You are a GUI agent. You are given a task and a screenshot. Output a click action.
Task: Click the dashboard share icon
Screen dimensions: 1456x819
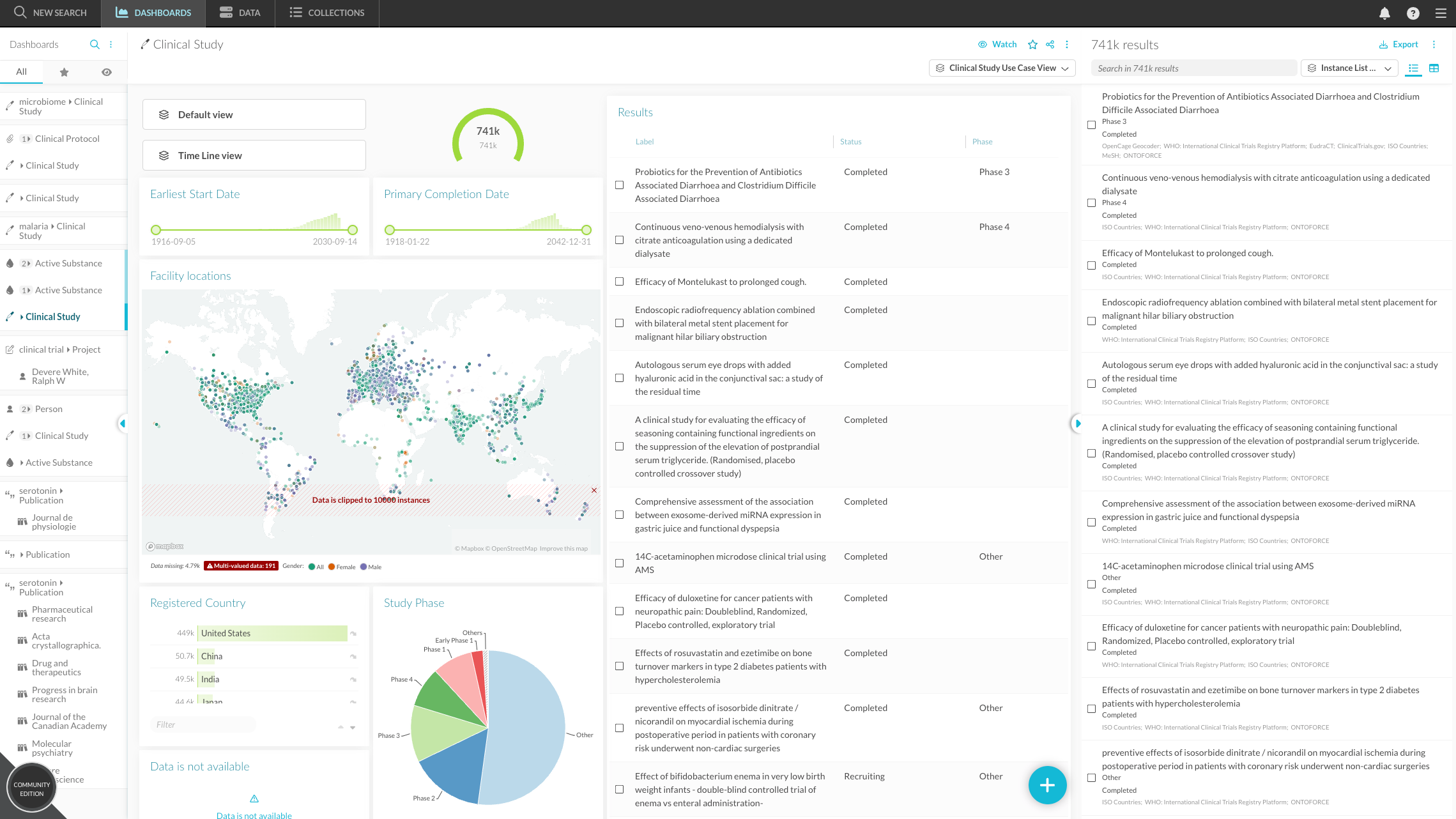(x=1050, y=45)
